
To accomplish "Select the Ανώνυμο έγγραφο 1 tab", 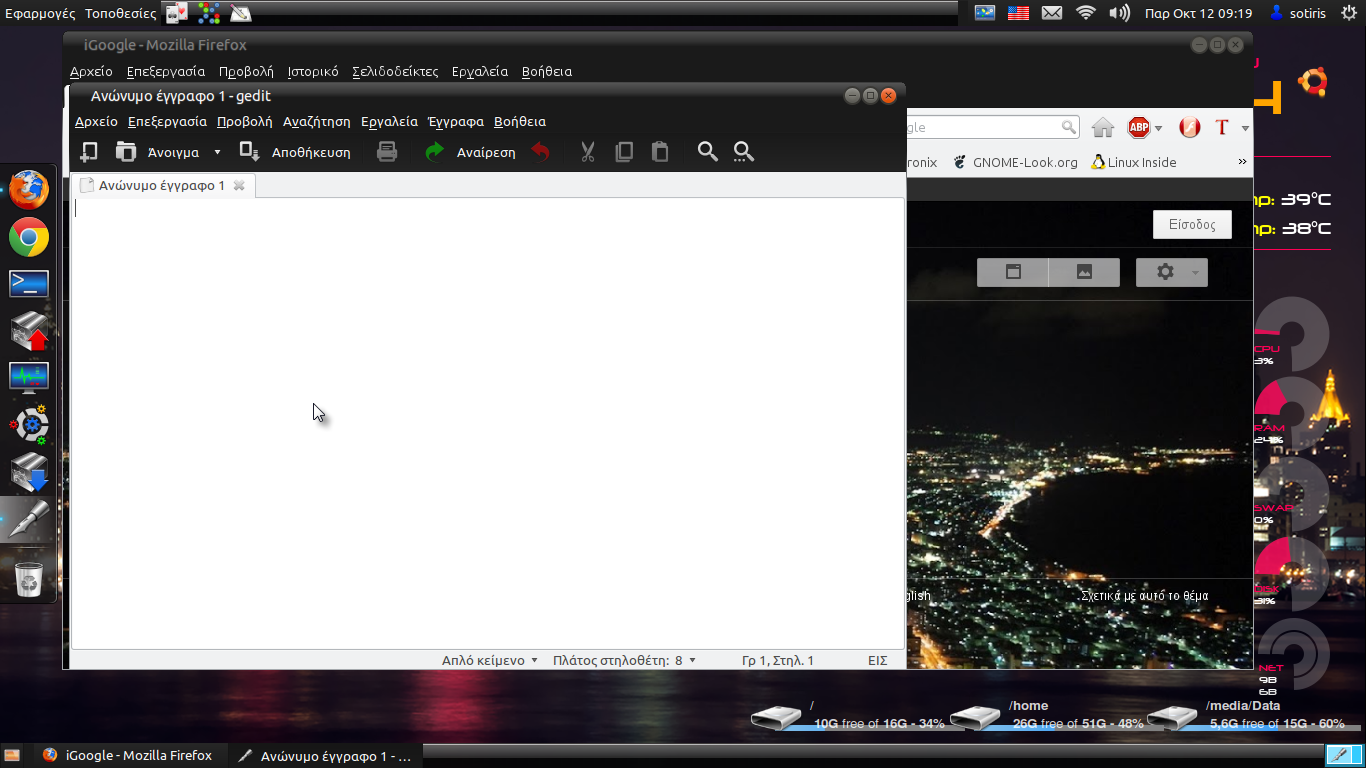I will tap(161, 185).
